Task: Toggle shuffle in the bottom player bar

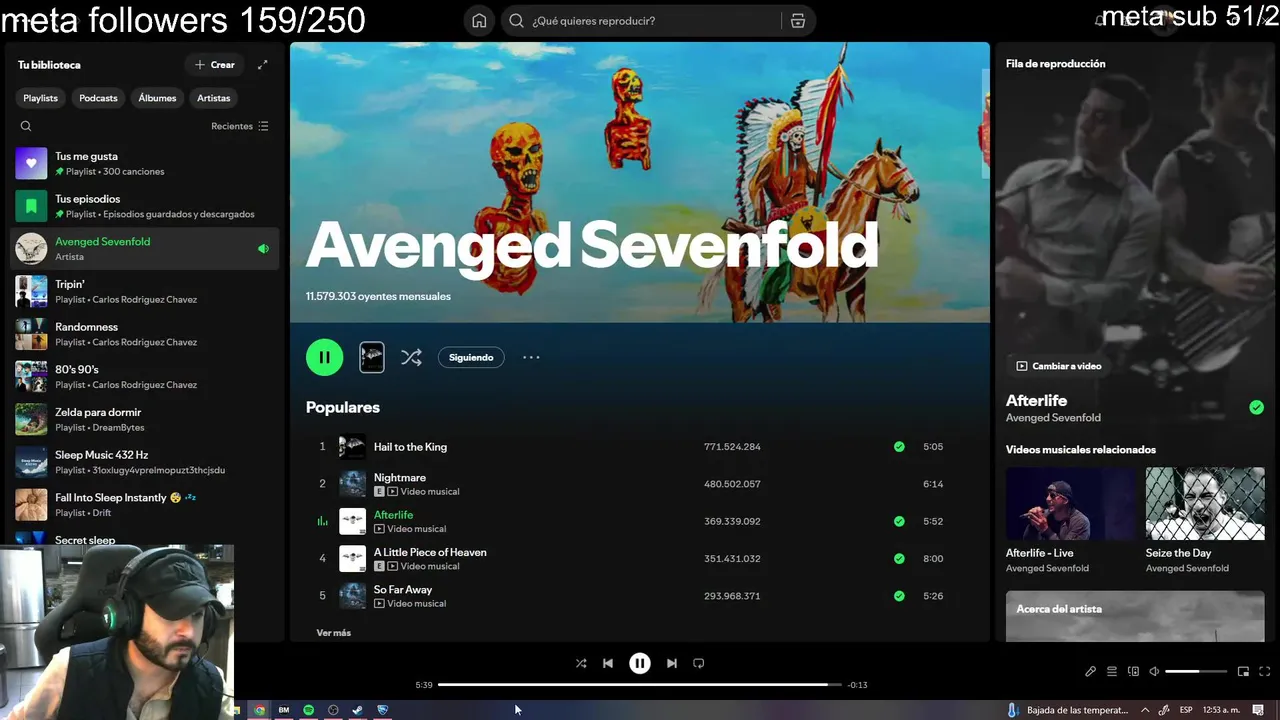Action: click(581, 663)
